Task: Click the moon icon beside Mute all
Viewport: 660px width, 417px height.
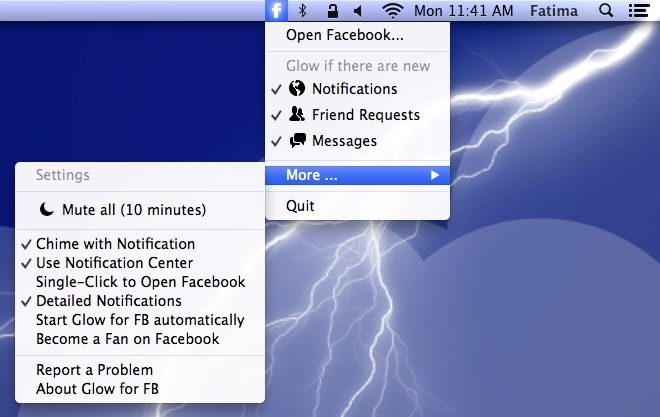Action: [x=47, y=209]
